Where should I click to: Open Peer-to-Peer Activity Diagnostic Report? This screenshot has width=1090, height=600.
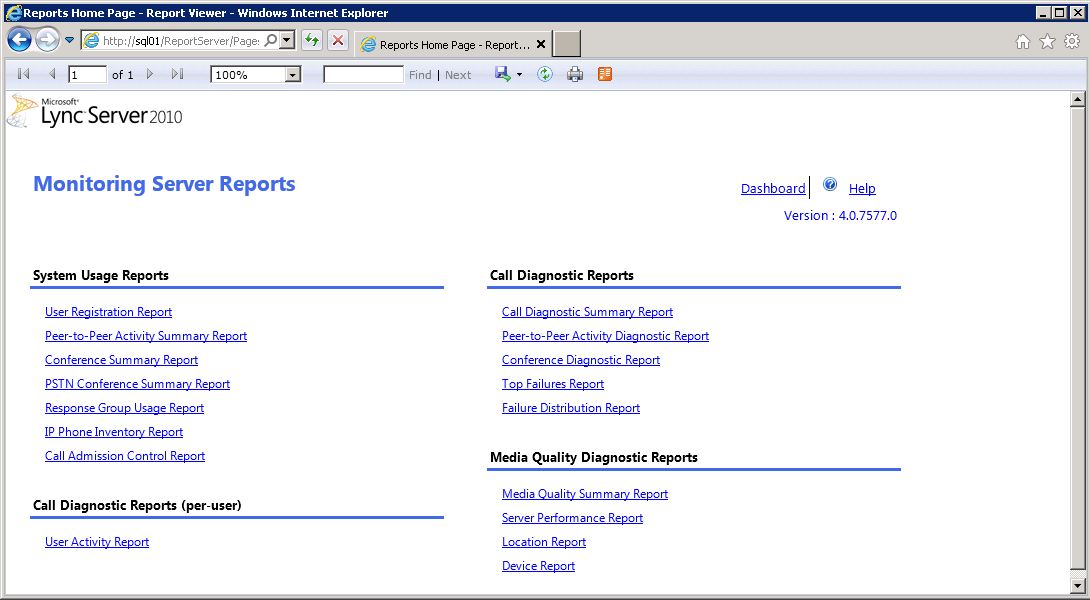tap(605, 336)
